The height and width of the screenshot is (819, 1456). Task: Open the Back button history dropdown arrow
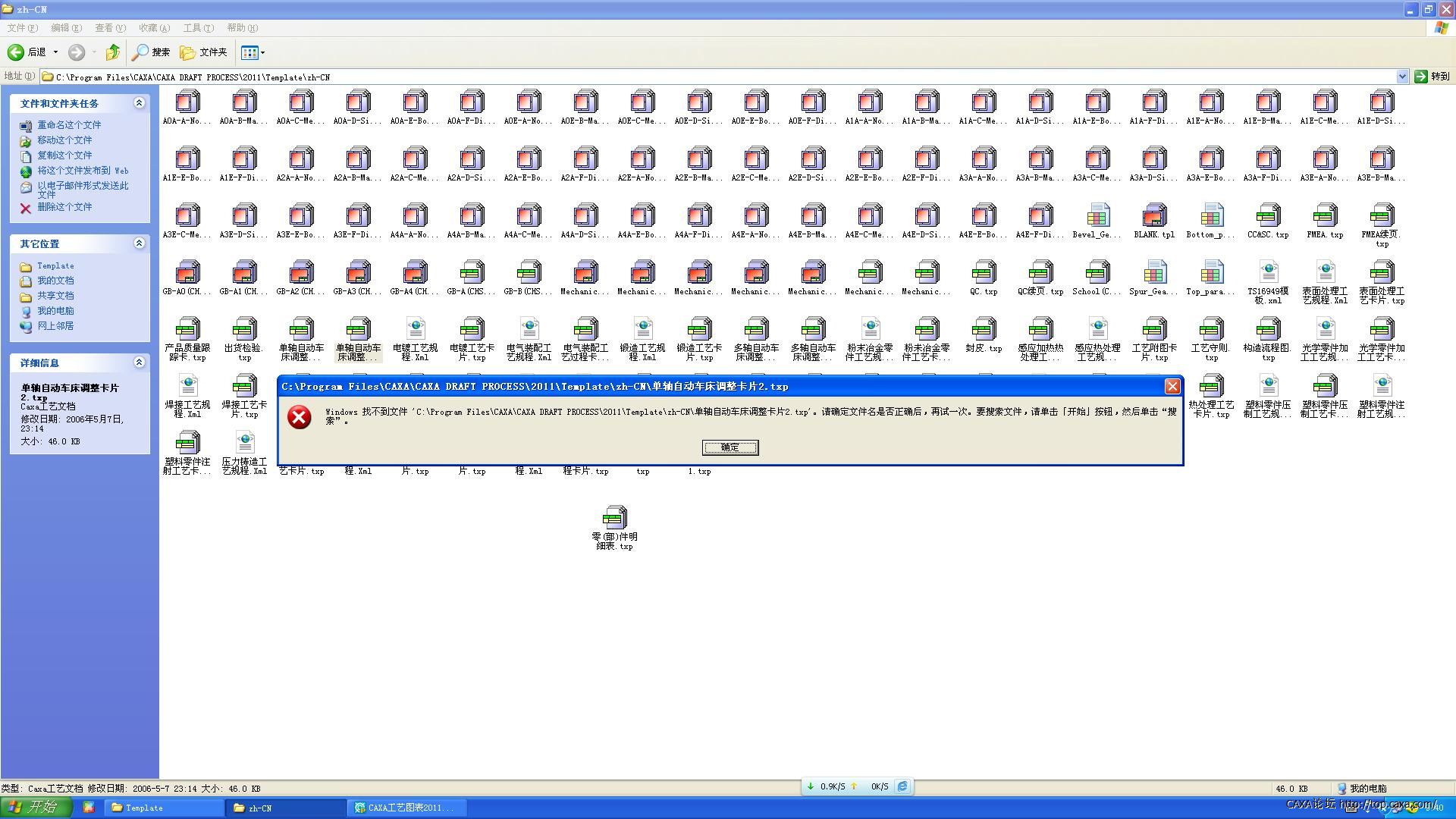[x=55, y=52]
